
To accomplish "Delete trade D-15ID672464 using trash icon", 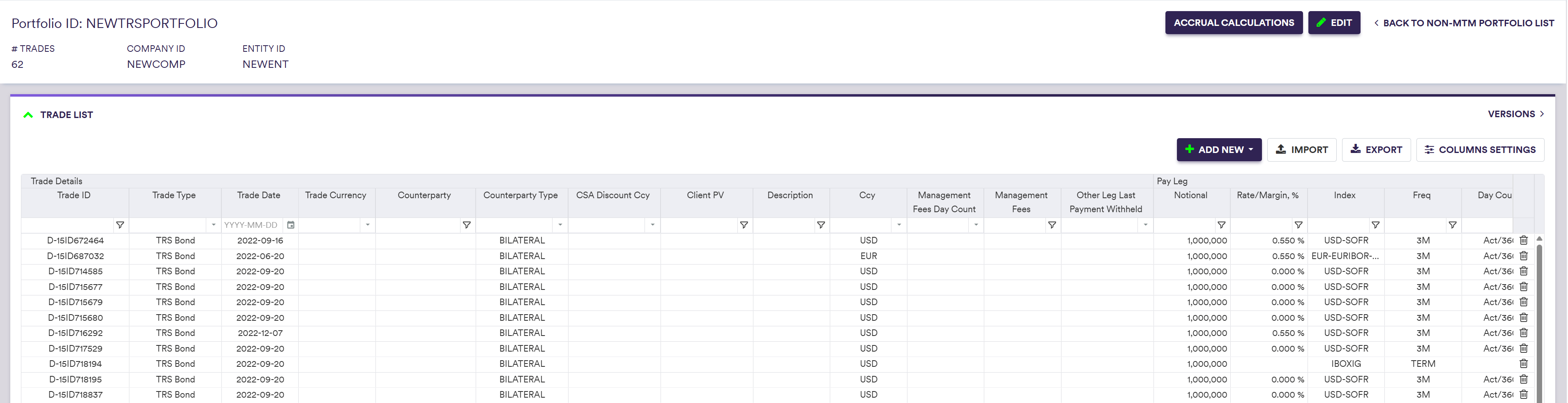I will click(1524, 240).
